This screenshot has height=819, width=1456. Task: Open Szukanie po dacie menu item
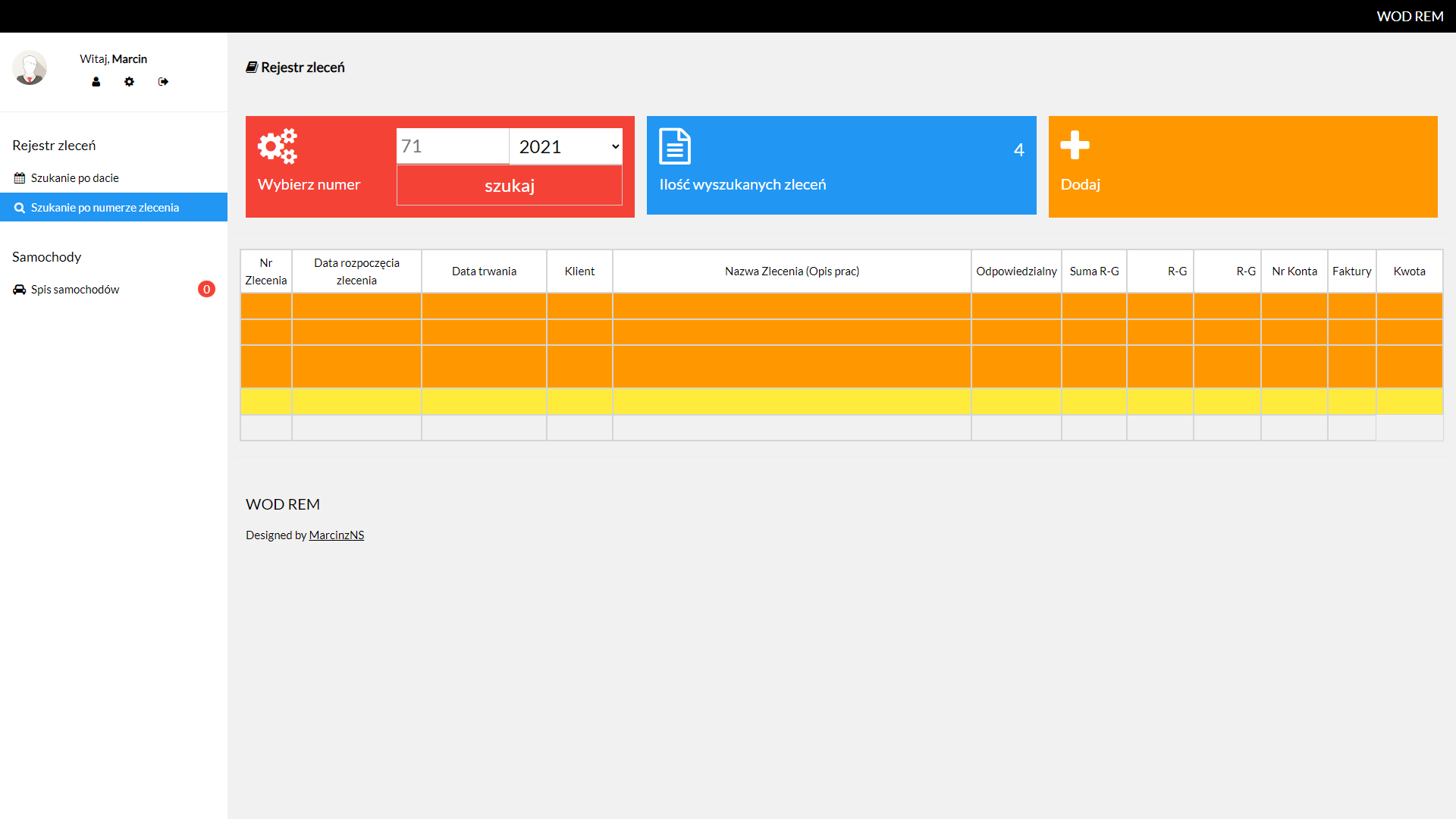click(x=74, y=178)
